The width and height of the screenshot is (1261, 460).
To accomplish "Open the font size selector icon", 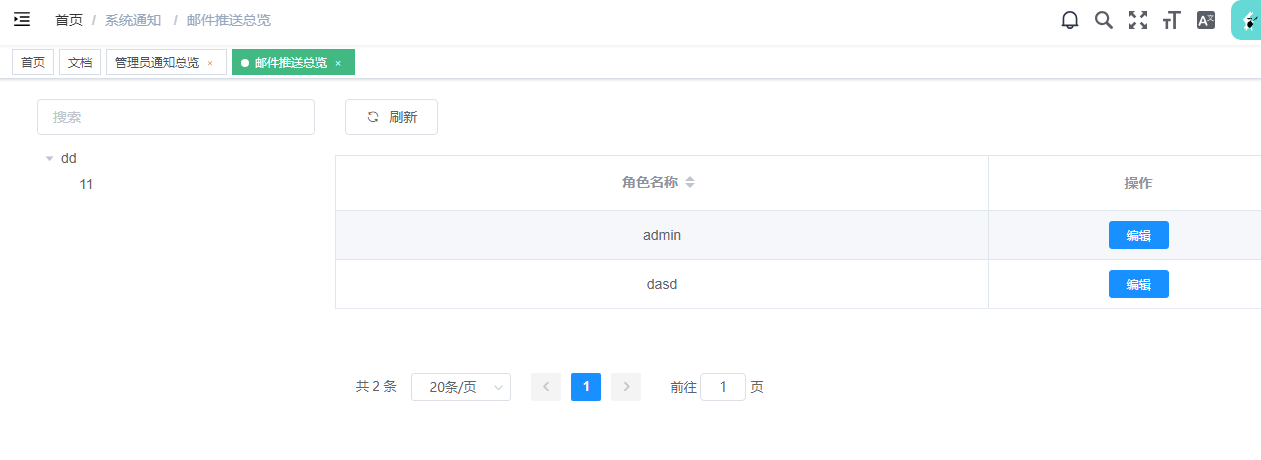I will (1171, 20).
